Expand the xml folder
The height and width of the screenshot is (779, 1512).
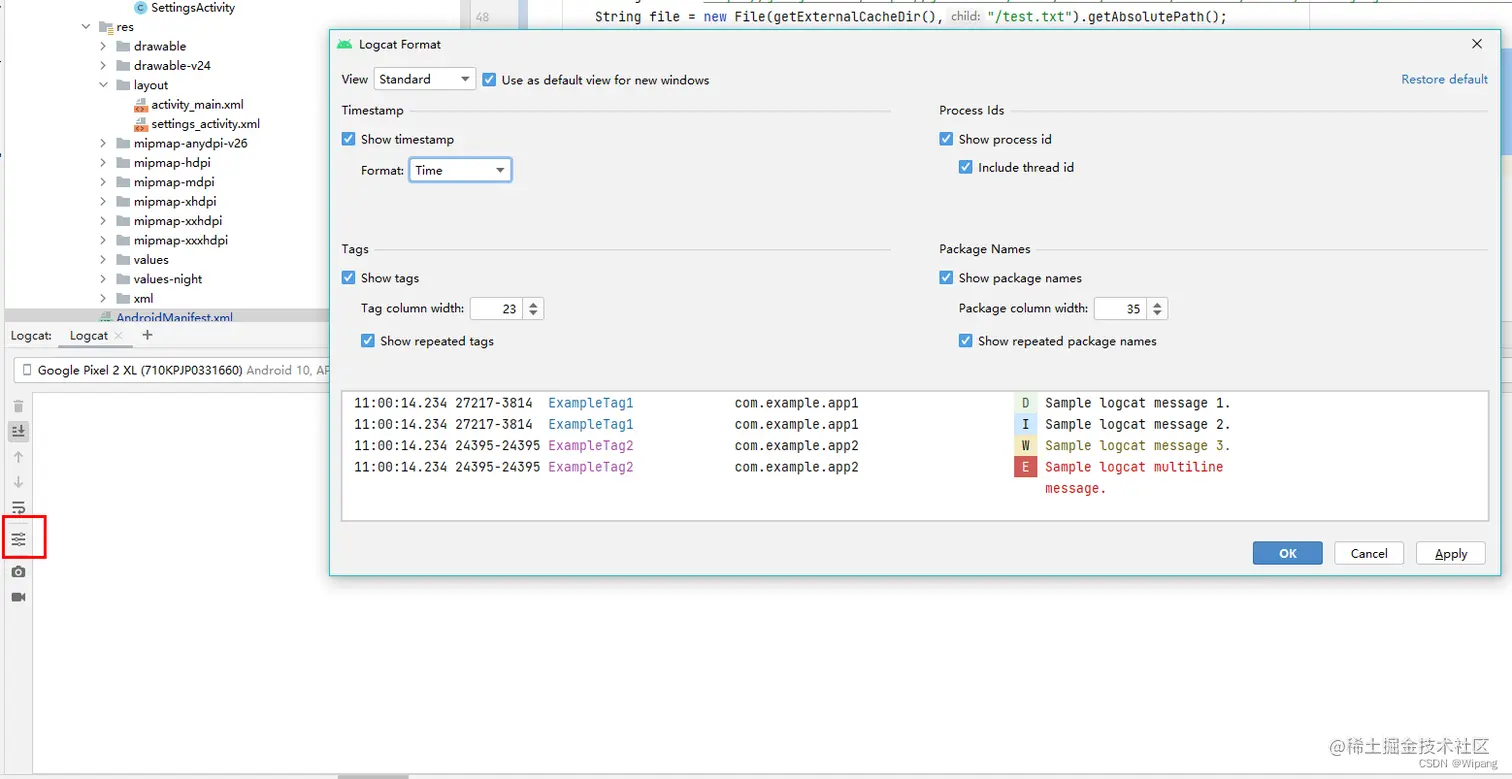click(103, 298)
